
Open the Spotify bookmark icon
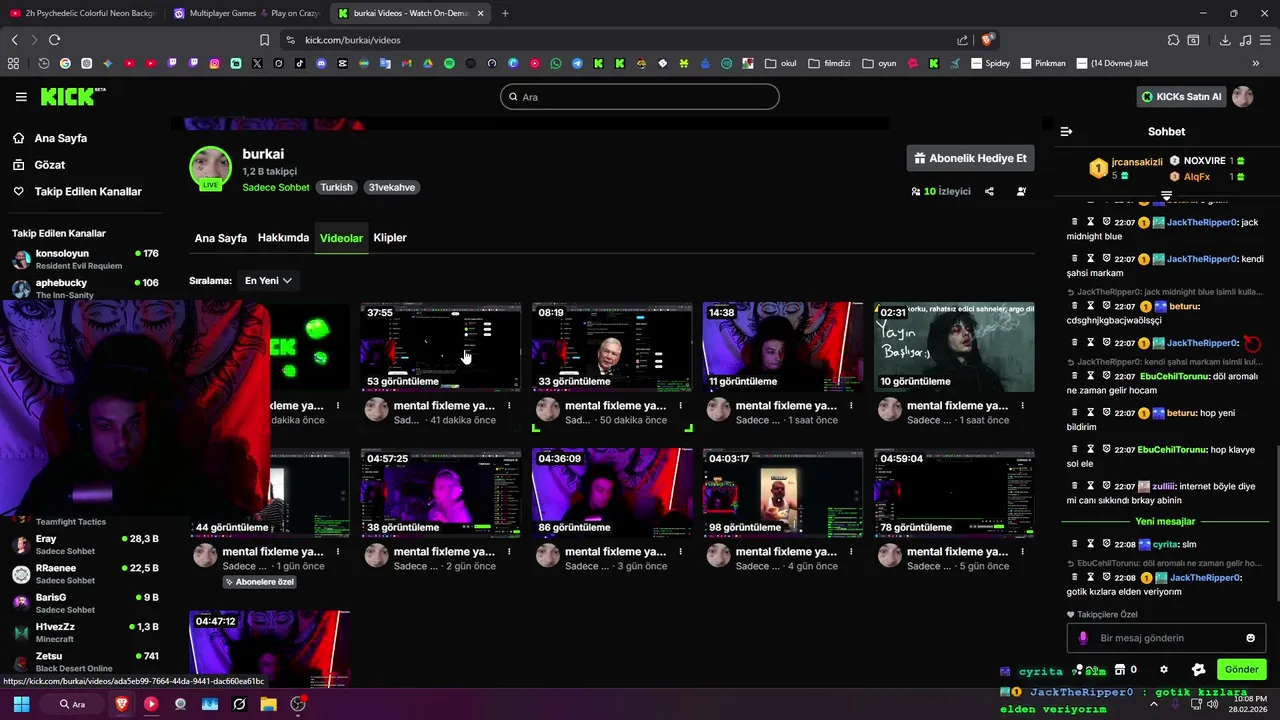click(449, 63)
